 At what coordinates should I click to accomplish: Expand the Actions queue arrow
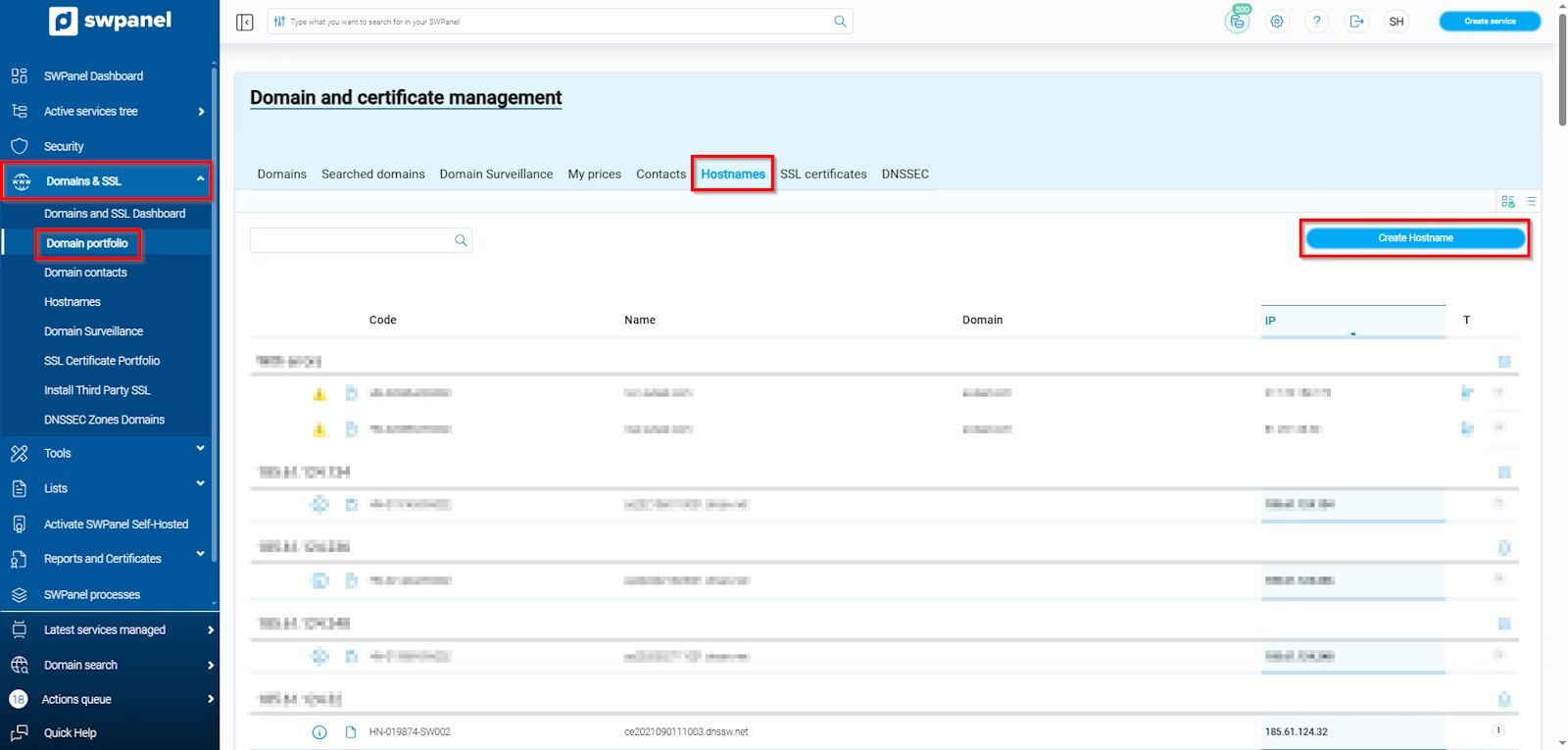click(x=211, y=699)
